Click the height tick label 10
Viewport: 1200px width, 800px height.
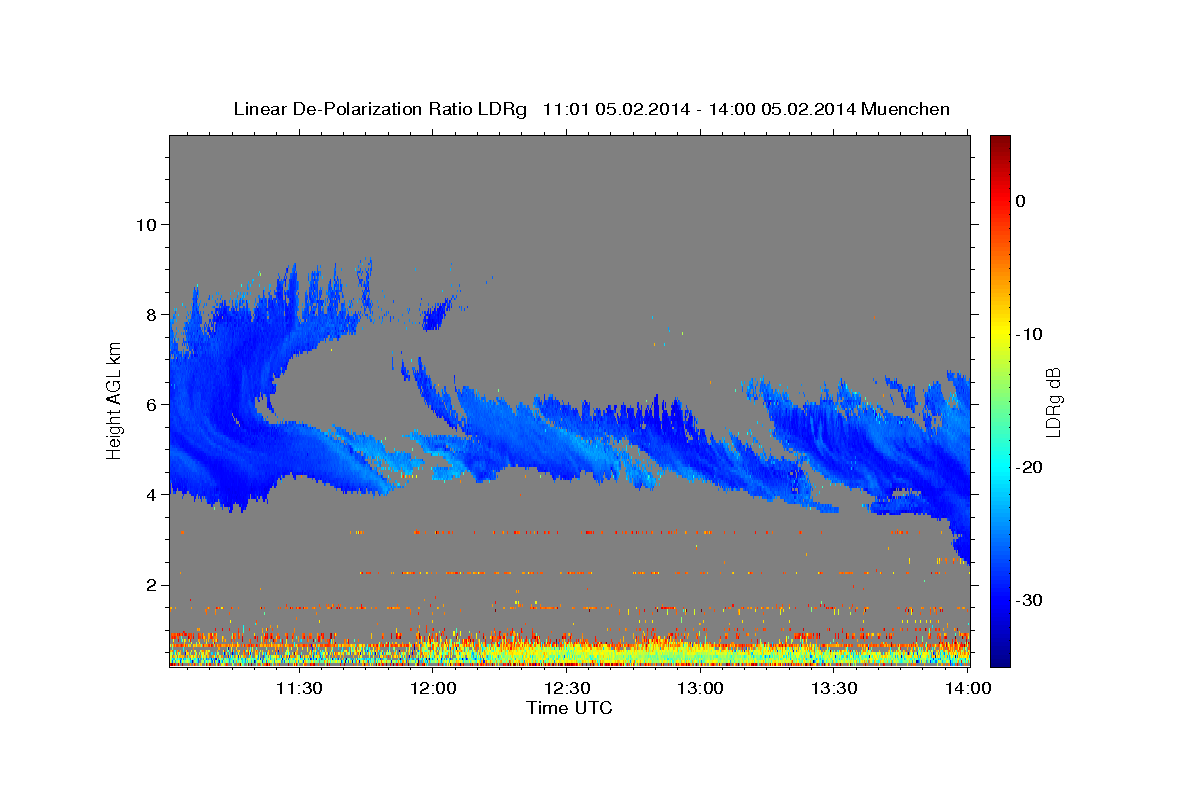(x=145, y=224)
